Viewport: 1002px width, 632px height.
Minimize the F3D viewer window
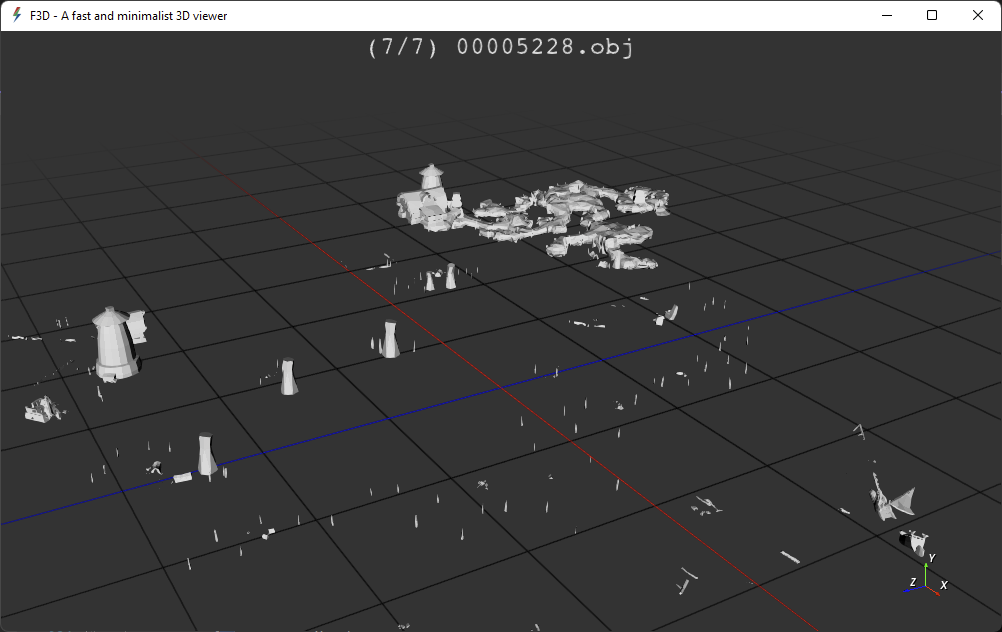887,15
